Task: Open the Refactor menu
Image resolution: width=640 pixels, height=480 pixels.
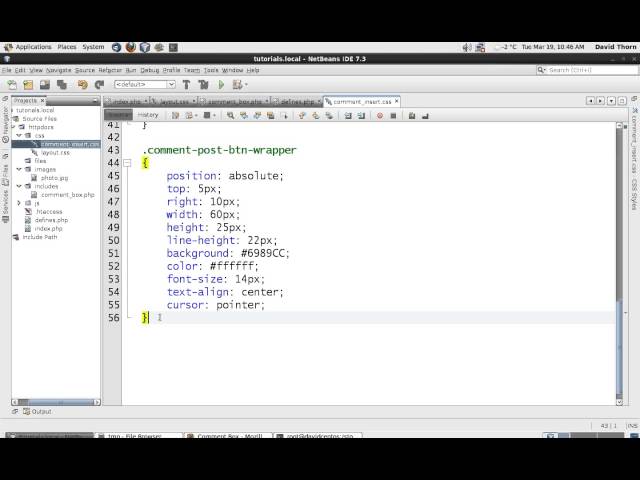Action: pos(110,70)
